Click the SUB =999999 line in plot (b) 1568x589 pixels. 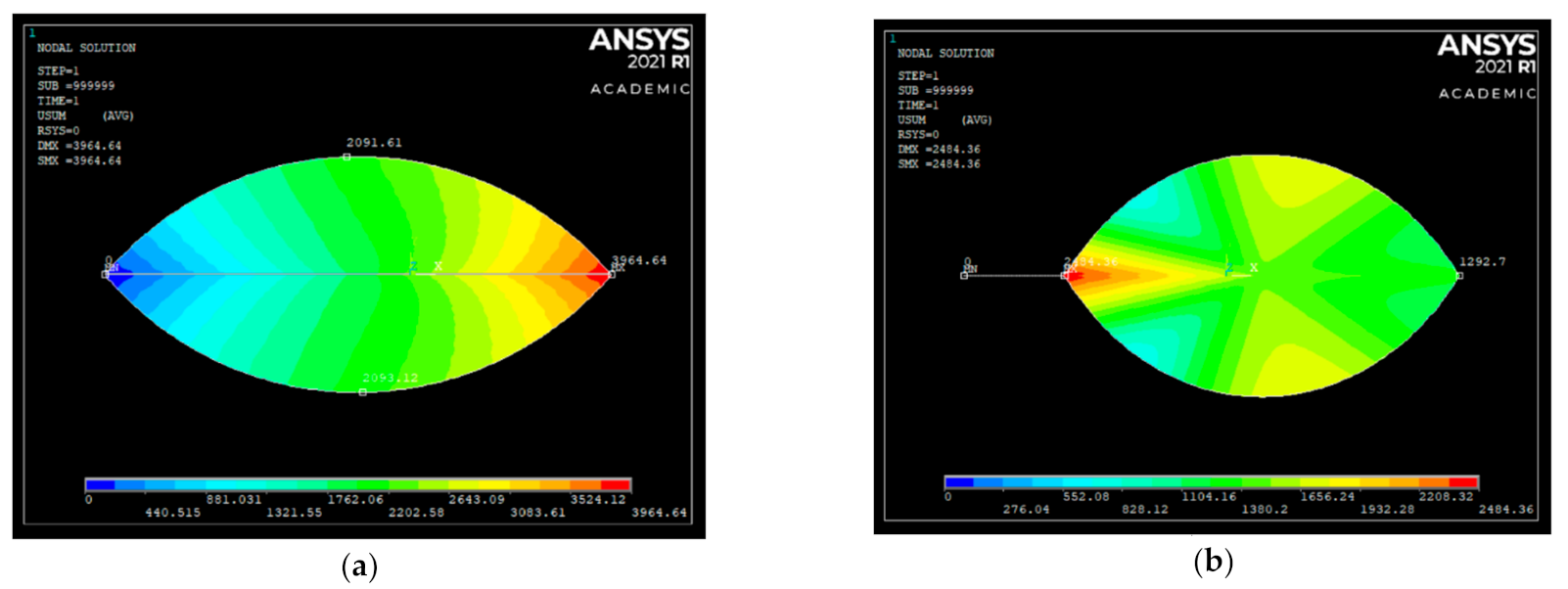tap(936, 90)
